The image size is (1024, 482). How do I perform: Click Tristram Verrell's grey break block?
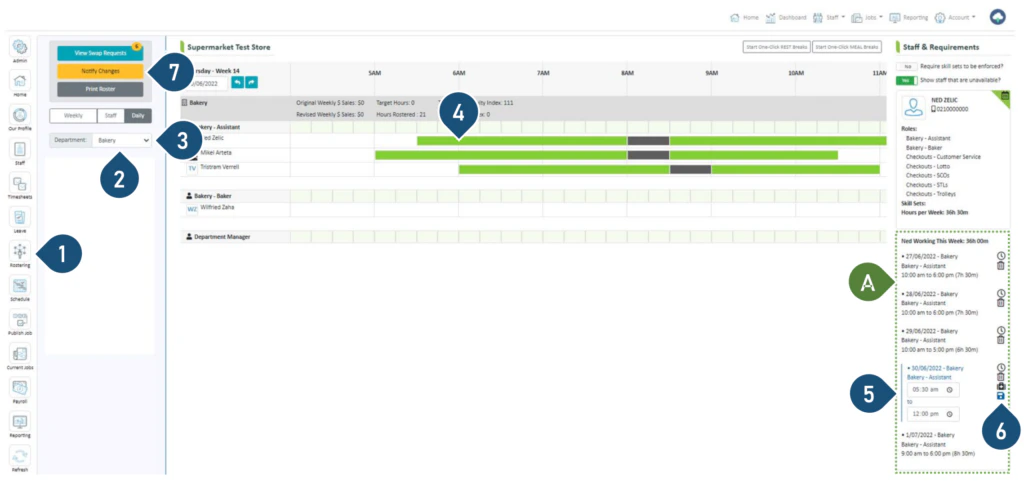click(x=690, y=169)
